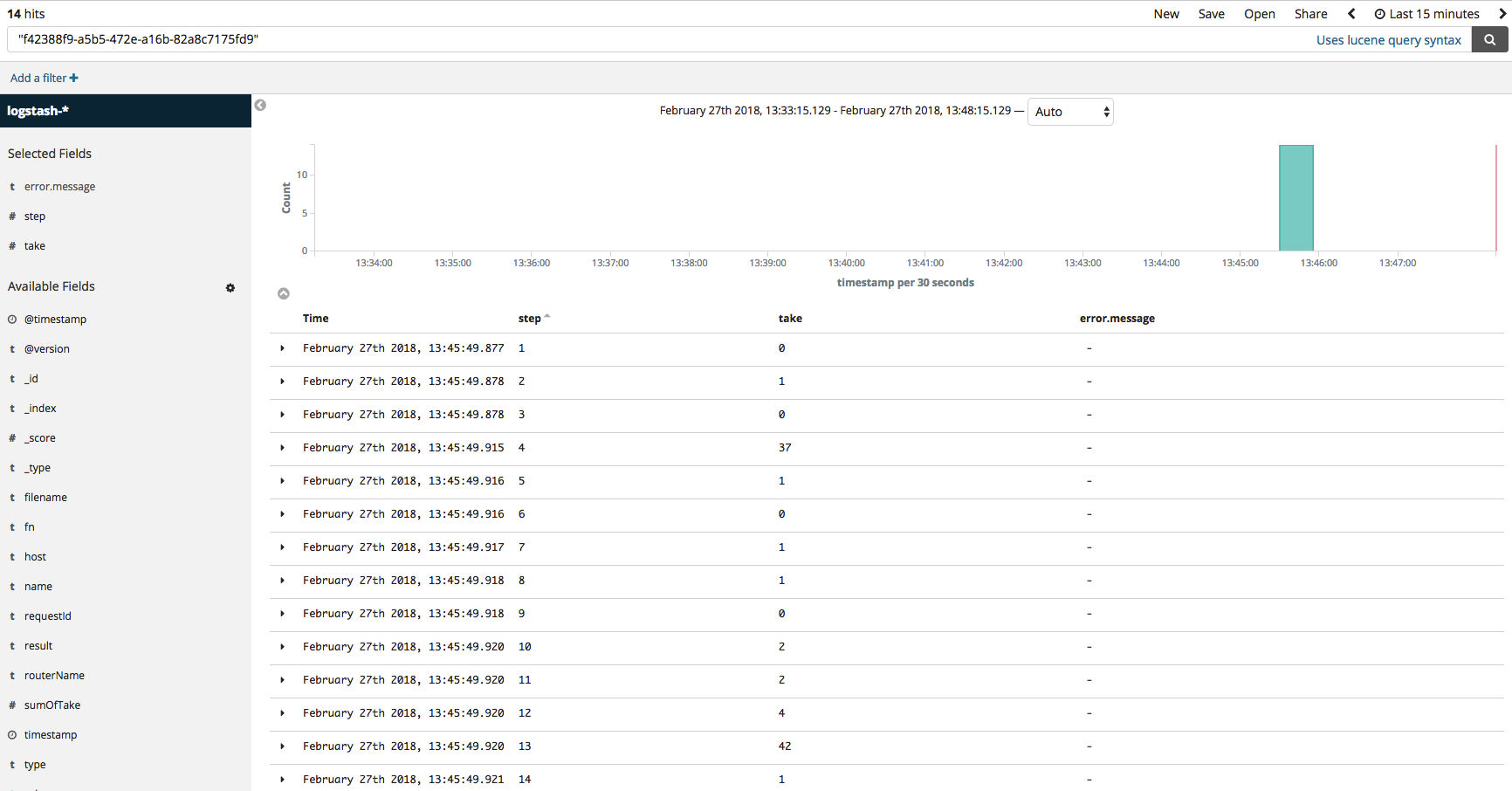The height and width of the screenshot is (791, 1512).
Task: Expand the row with take 37
Action: [x=283, y=448]
